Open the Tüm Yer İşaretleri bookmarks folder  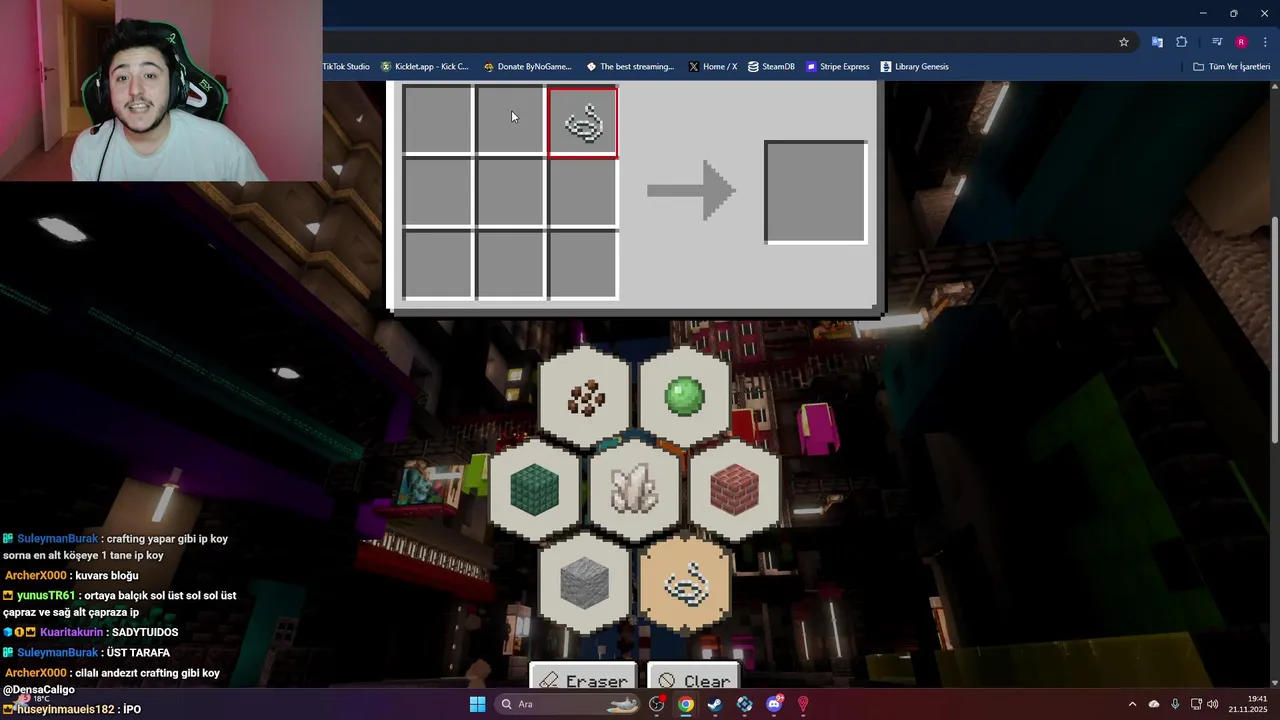pyautogui.click(x=1232, y=67)
